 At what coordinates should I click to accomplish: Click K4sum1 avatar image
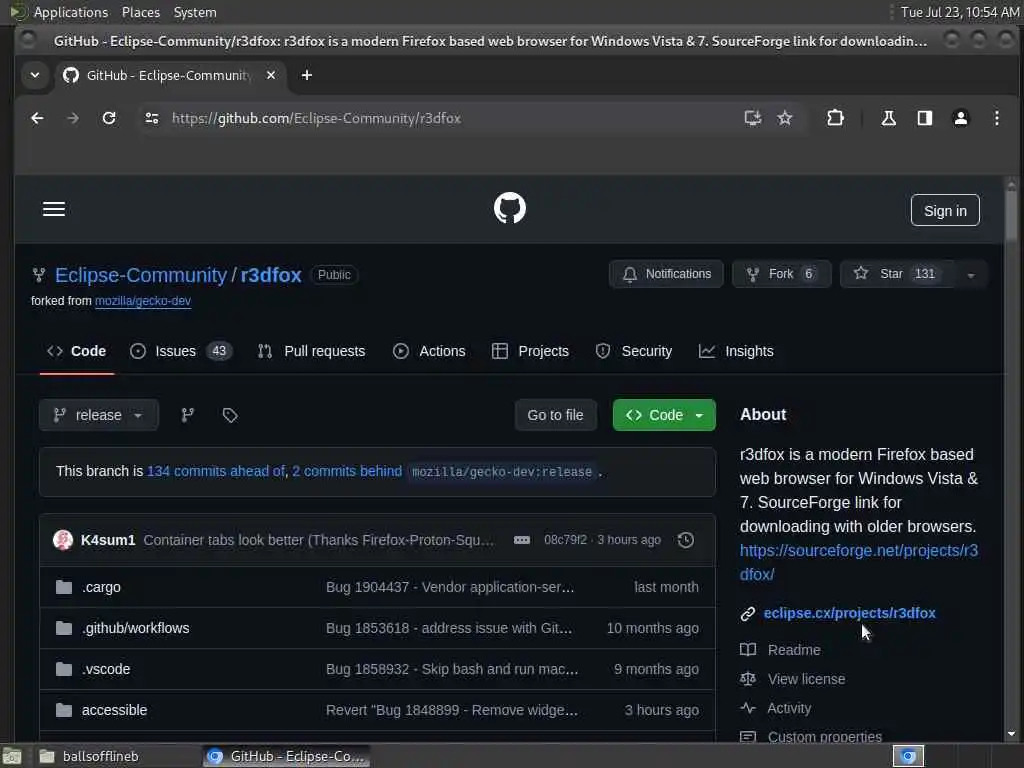(x=63, y=540)
